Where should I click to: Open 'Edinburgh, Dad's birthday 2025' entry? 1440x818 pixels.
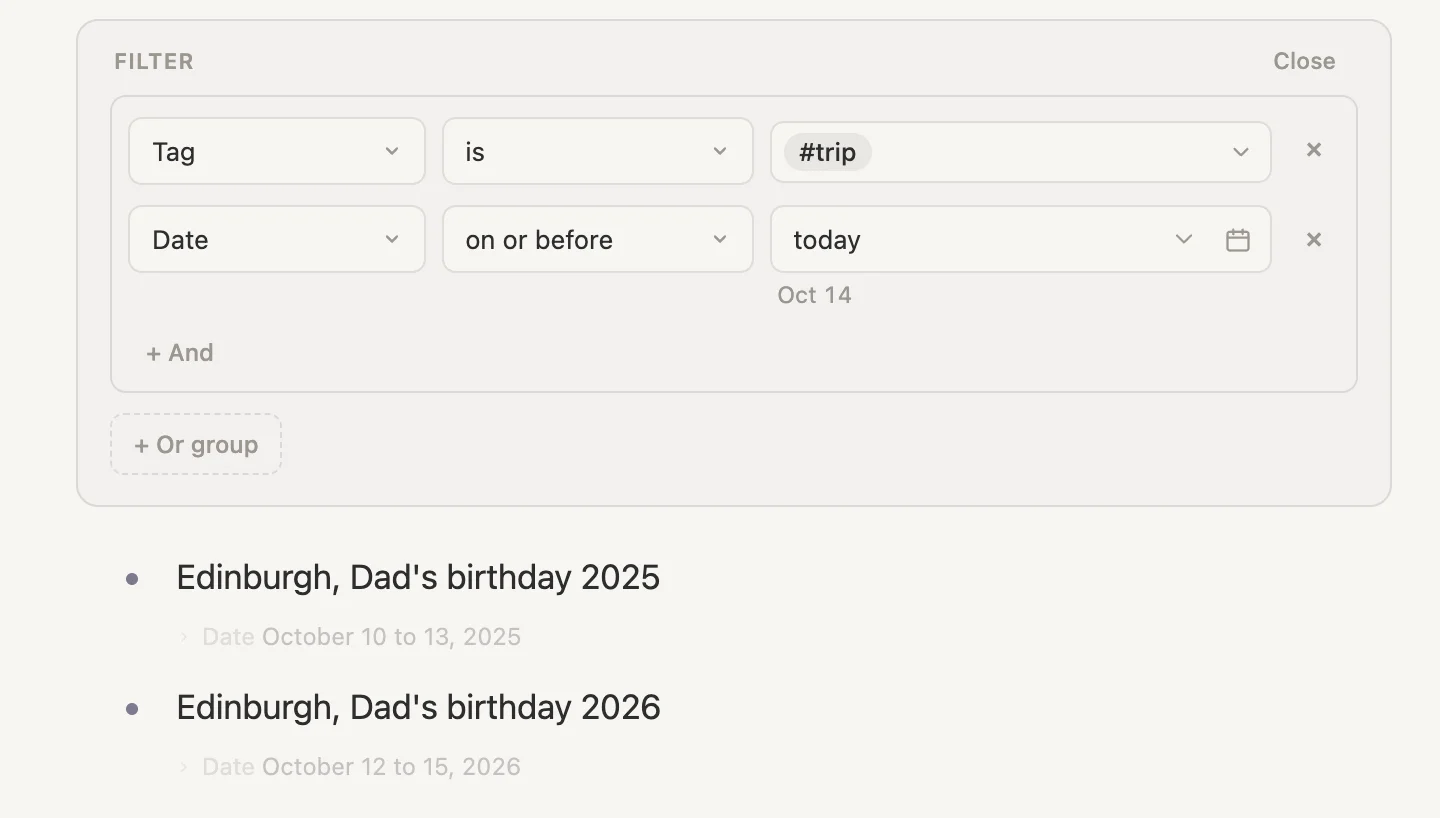(418, 577)
